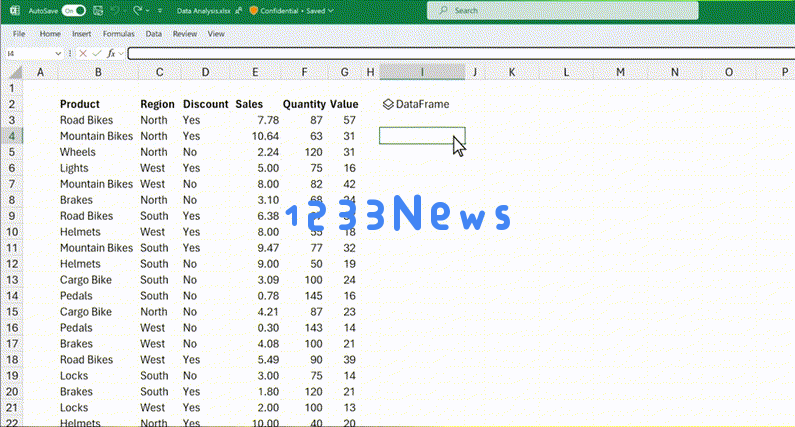Click the Quantity header cell

304,104
